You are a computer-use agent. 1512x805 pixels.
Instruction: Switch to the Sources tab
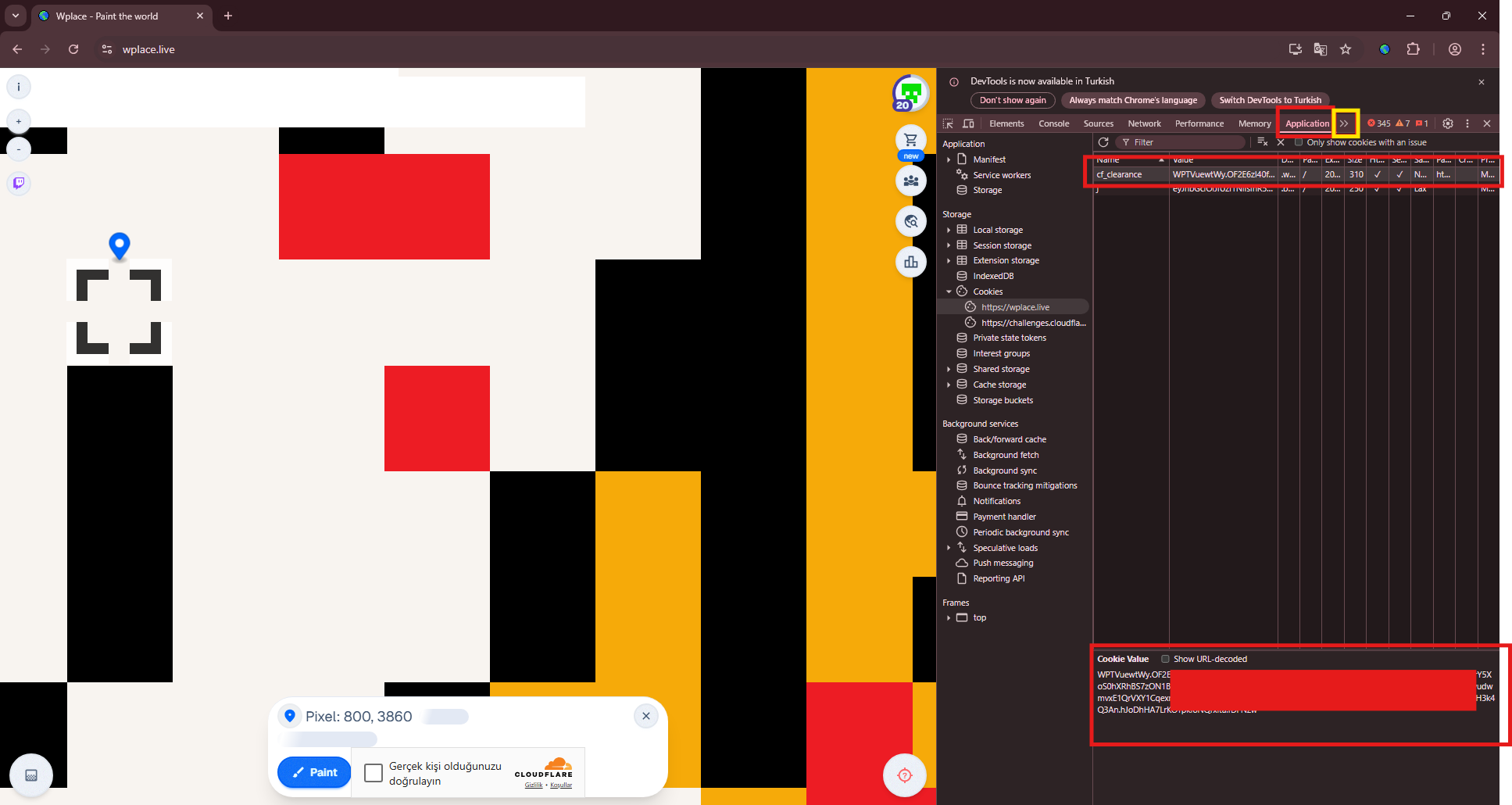tap(1099, 123)
